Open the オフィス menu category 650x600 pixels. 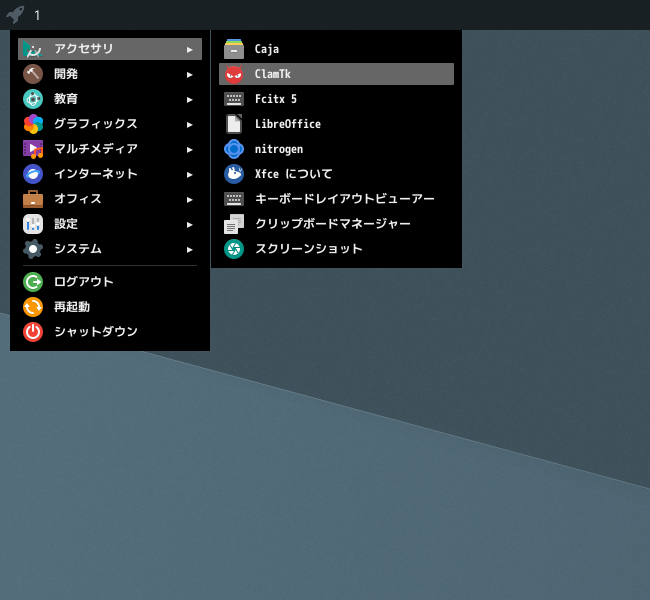(110, 199)
